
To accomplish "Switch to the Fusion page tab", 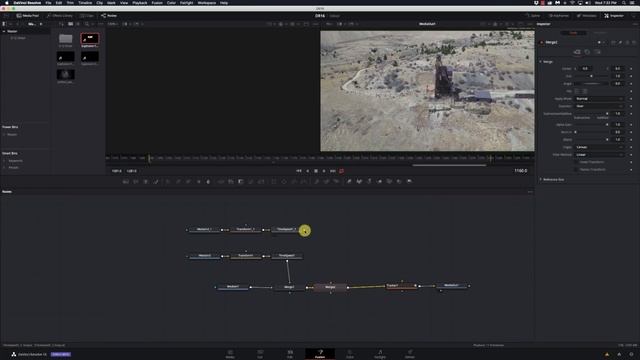I will coord(320,353).
